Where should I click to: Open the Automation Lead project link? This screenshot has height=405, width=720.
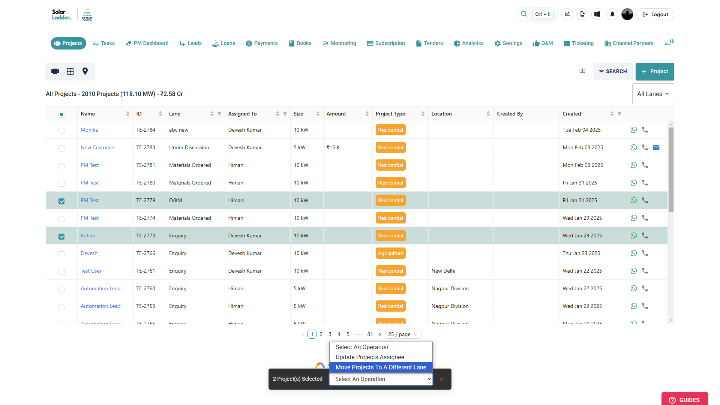coord(101,288)
